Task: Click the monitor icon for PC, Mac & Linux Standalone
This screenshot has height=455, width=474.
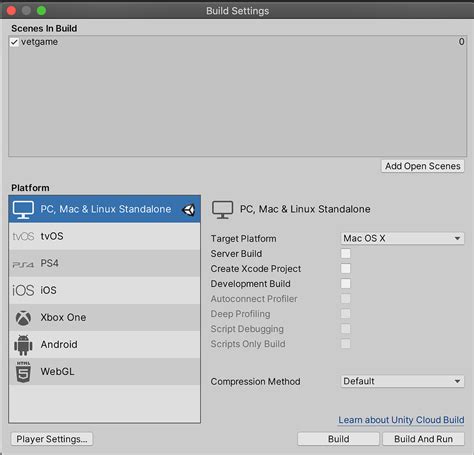Action: click(x=23, y=210)
